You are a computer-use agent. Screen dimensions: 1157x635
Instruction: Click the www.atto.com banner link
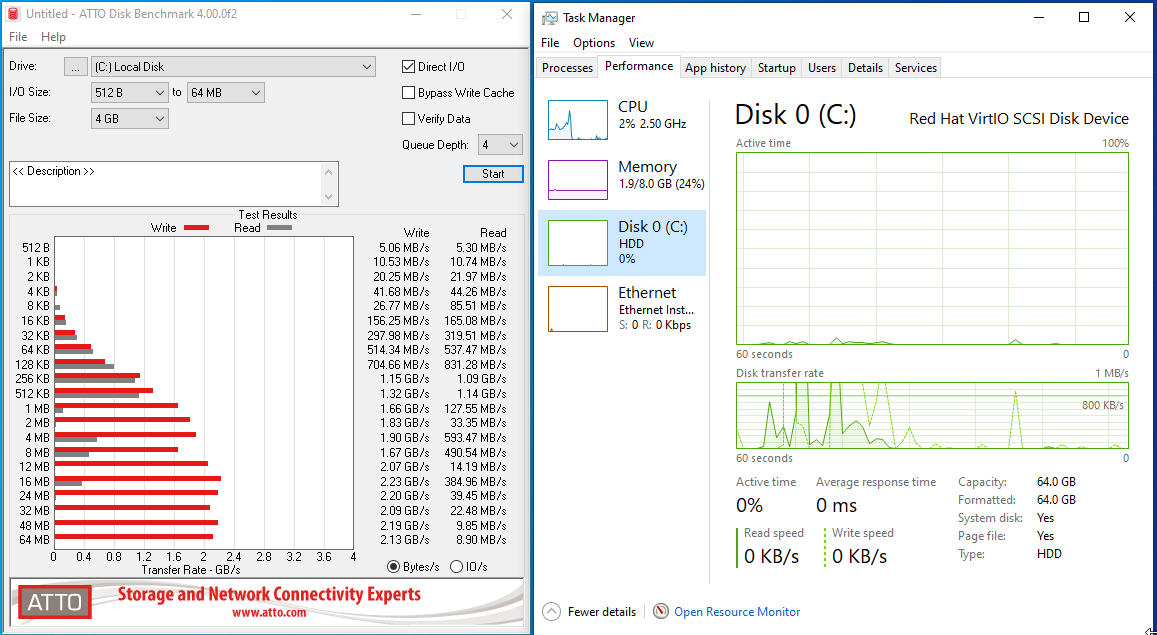(x=269, y=612)
